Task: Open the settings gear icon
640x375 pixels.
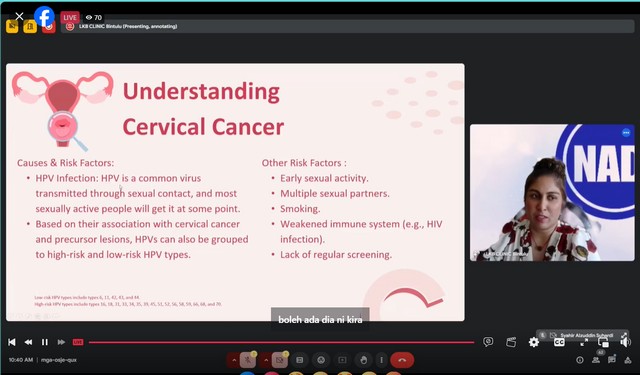Action: pos(534,342)
